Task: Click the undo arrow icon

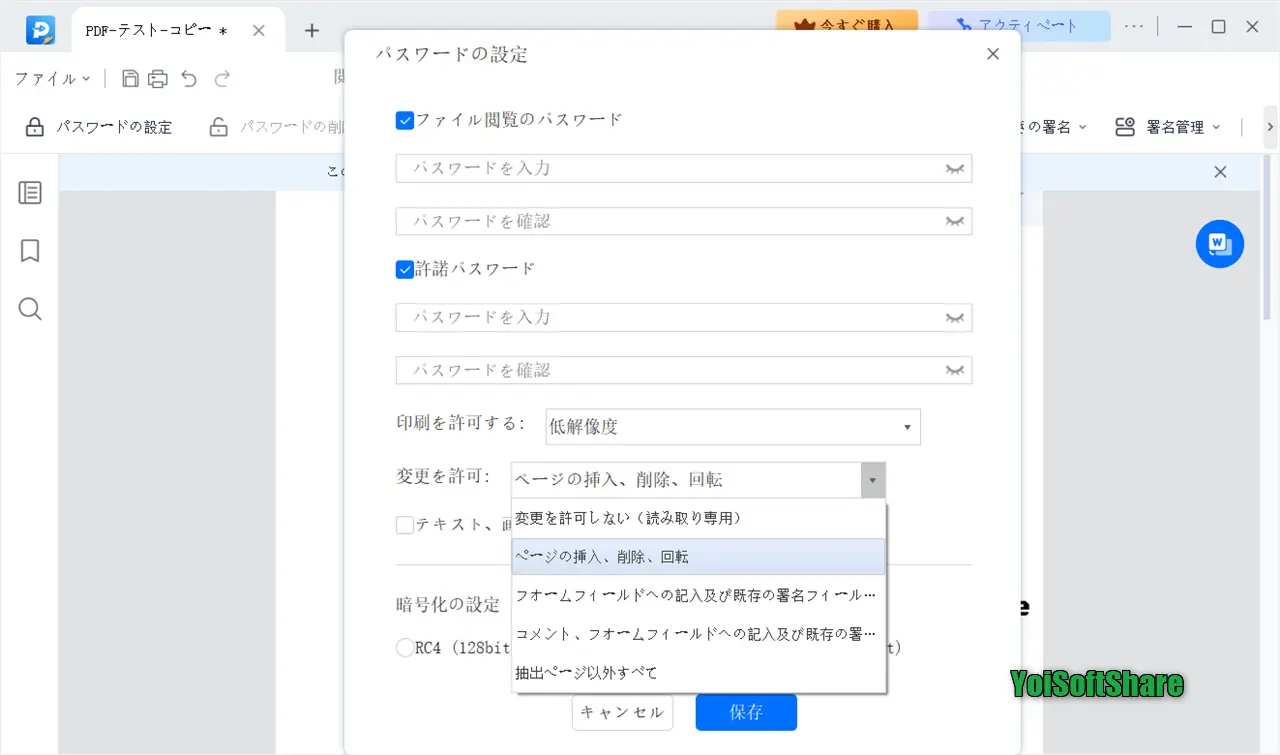Action: pyautogui.click(x=190, y=78)
